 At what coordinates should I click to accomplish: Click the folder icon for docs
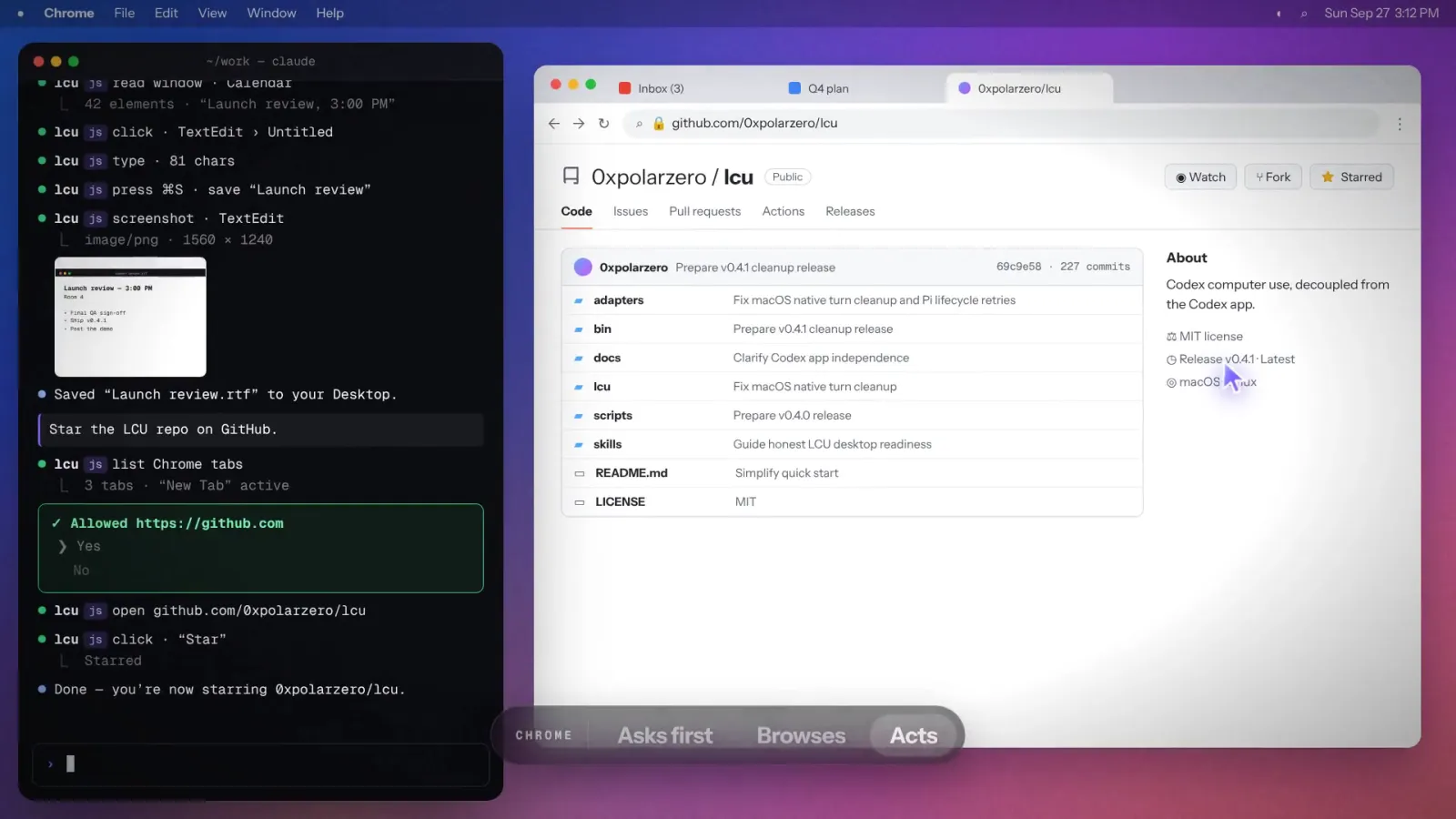(579, 359)
